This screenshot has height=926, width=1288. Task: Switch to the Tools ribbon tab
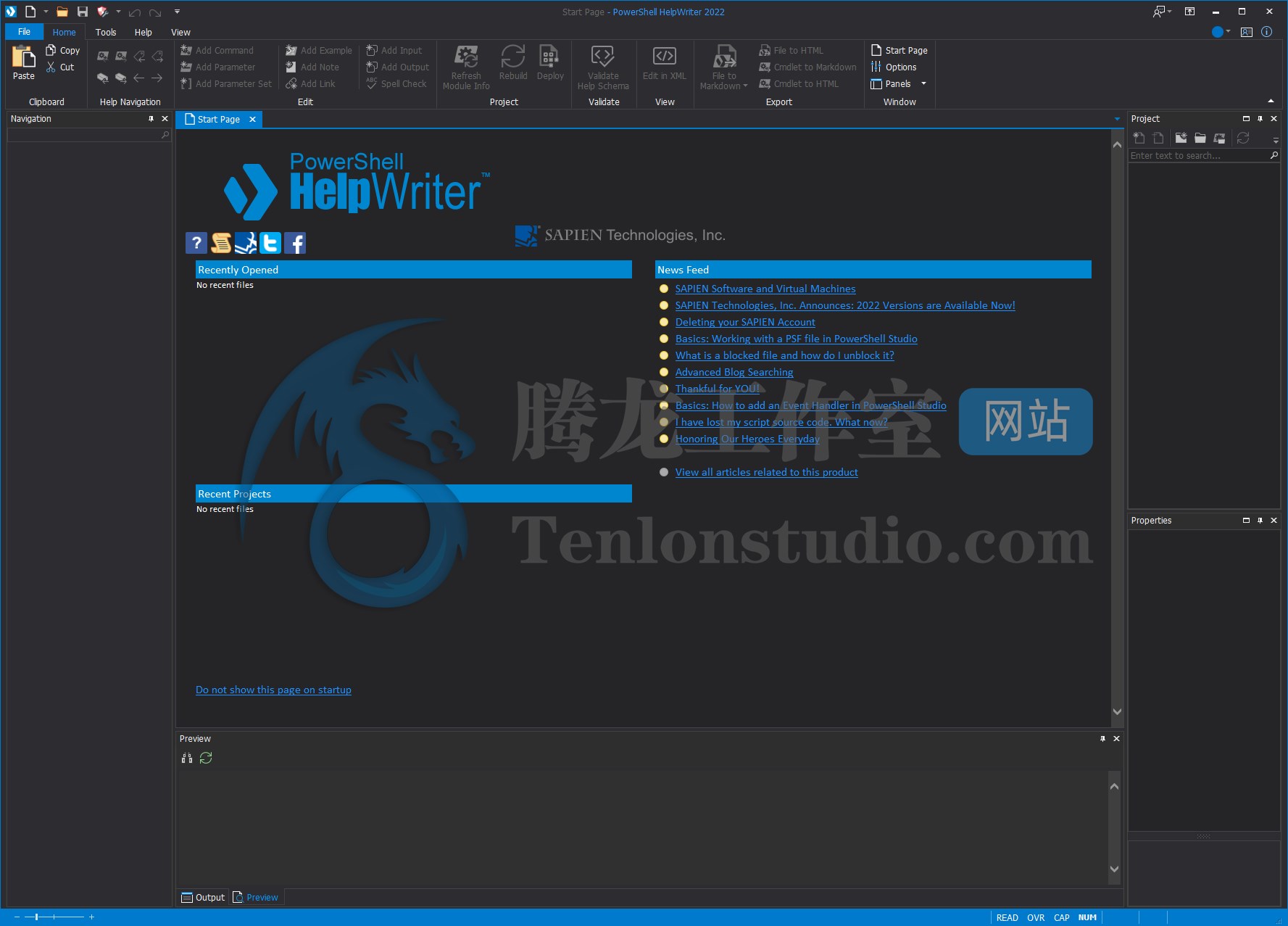coord(106,32)
